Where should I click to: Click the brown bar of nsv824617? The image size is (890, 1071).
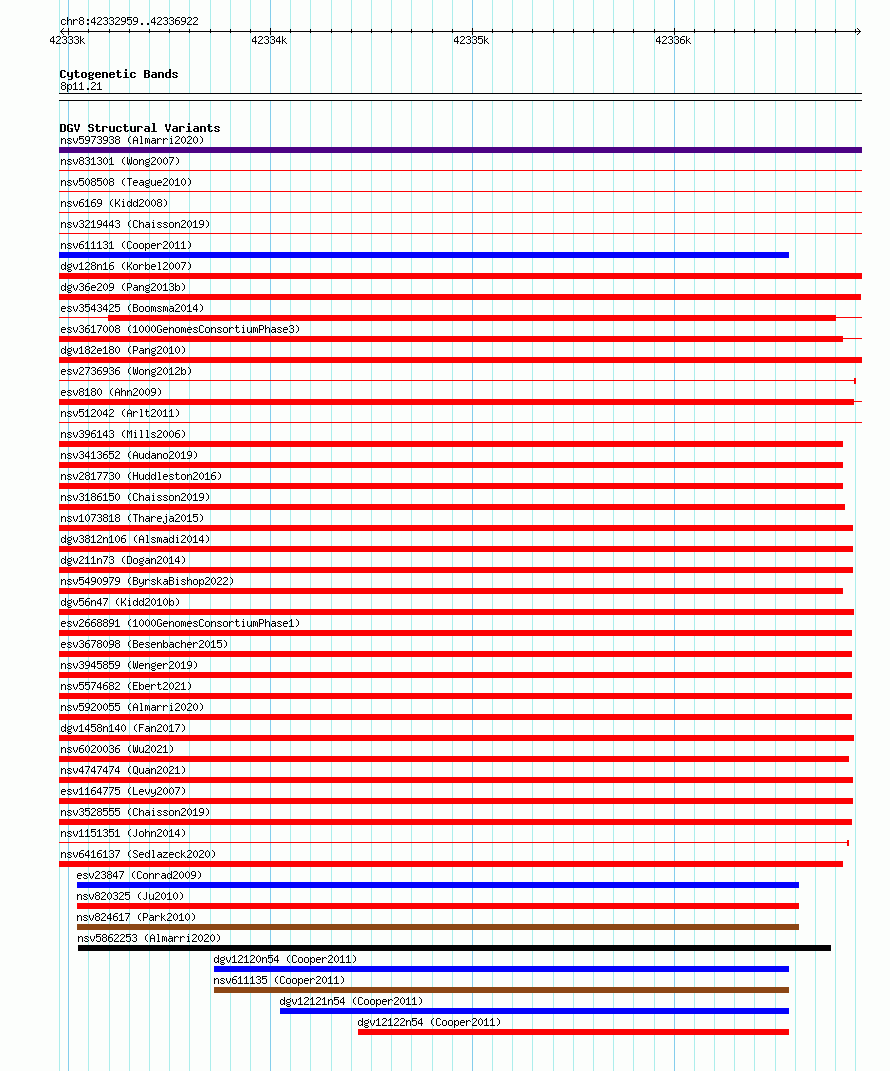pyautogui.click(x=438, y=928)
